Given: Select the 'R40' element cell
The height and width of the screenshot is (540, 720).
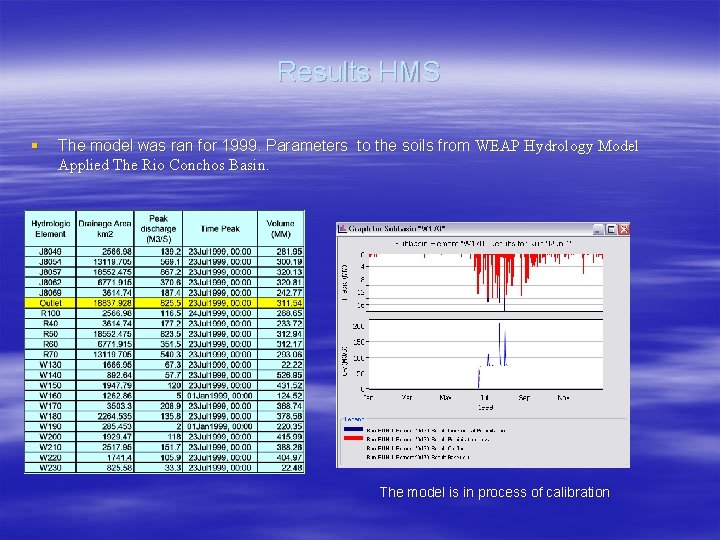Looking at the screenshot, I should [x=51, y=323].
